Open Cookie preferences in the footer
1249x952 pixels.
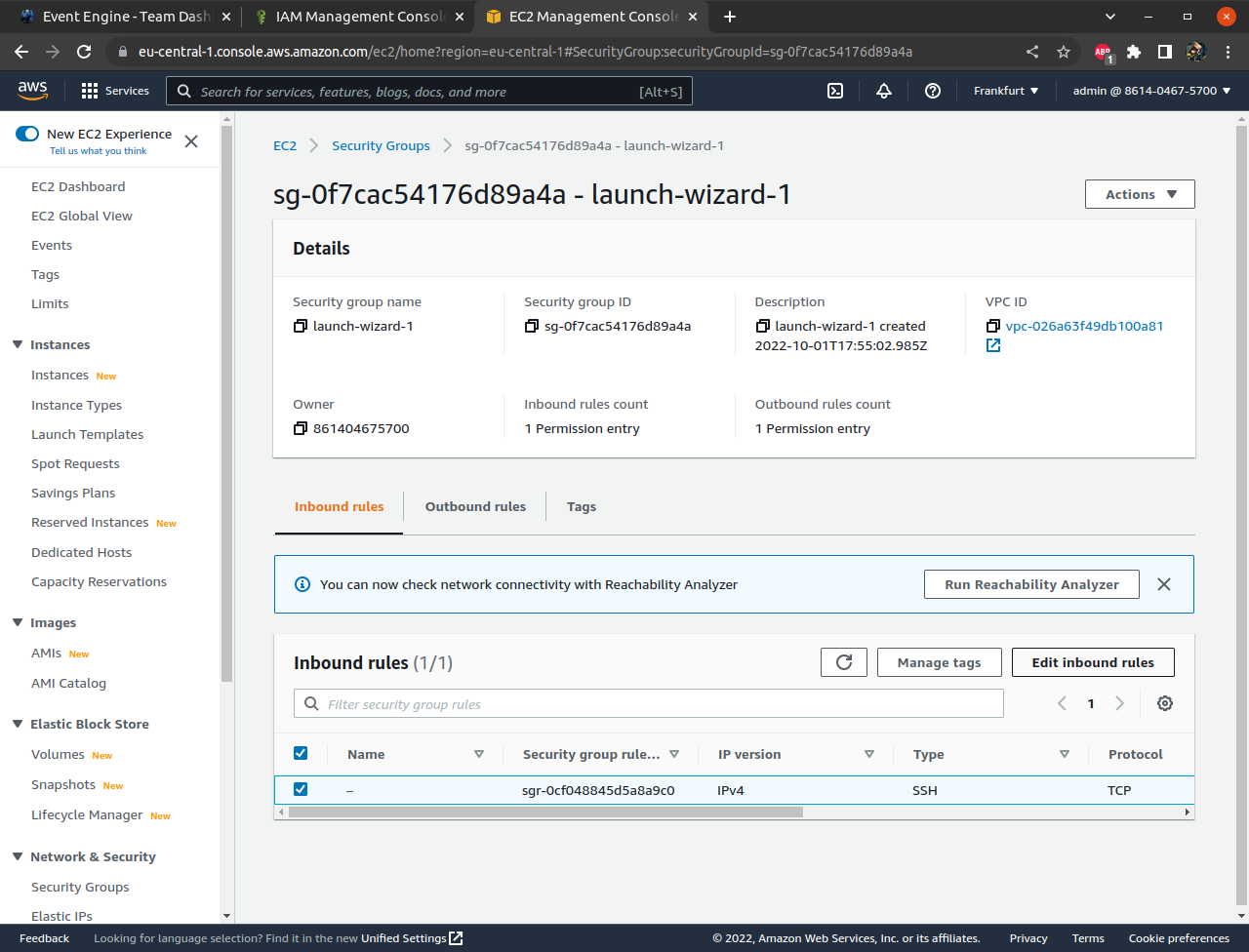[1179, 938]
